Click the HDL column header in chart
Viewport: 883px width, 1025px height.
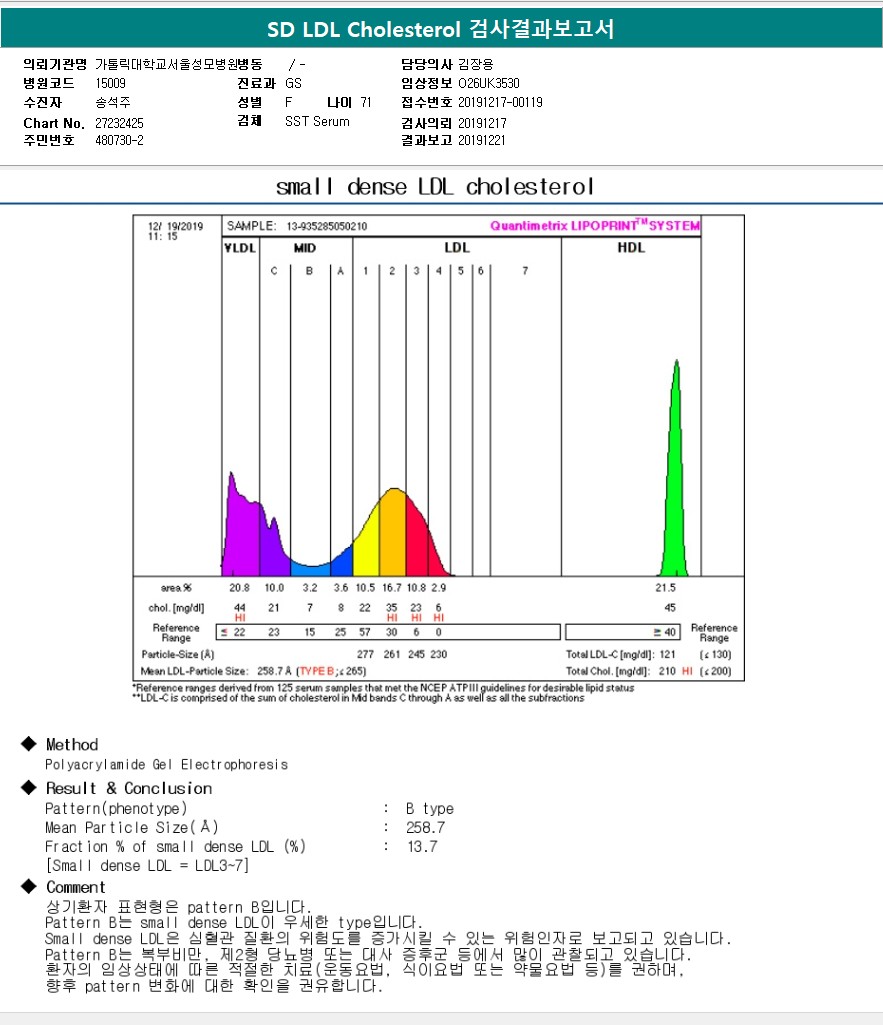tap(630, 248)
